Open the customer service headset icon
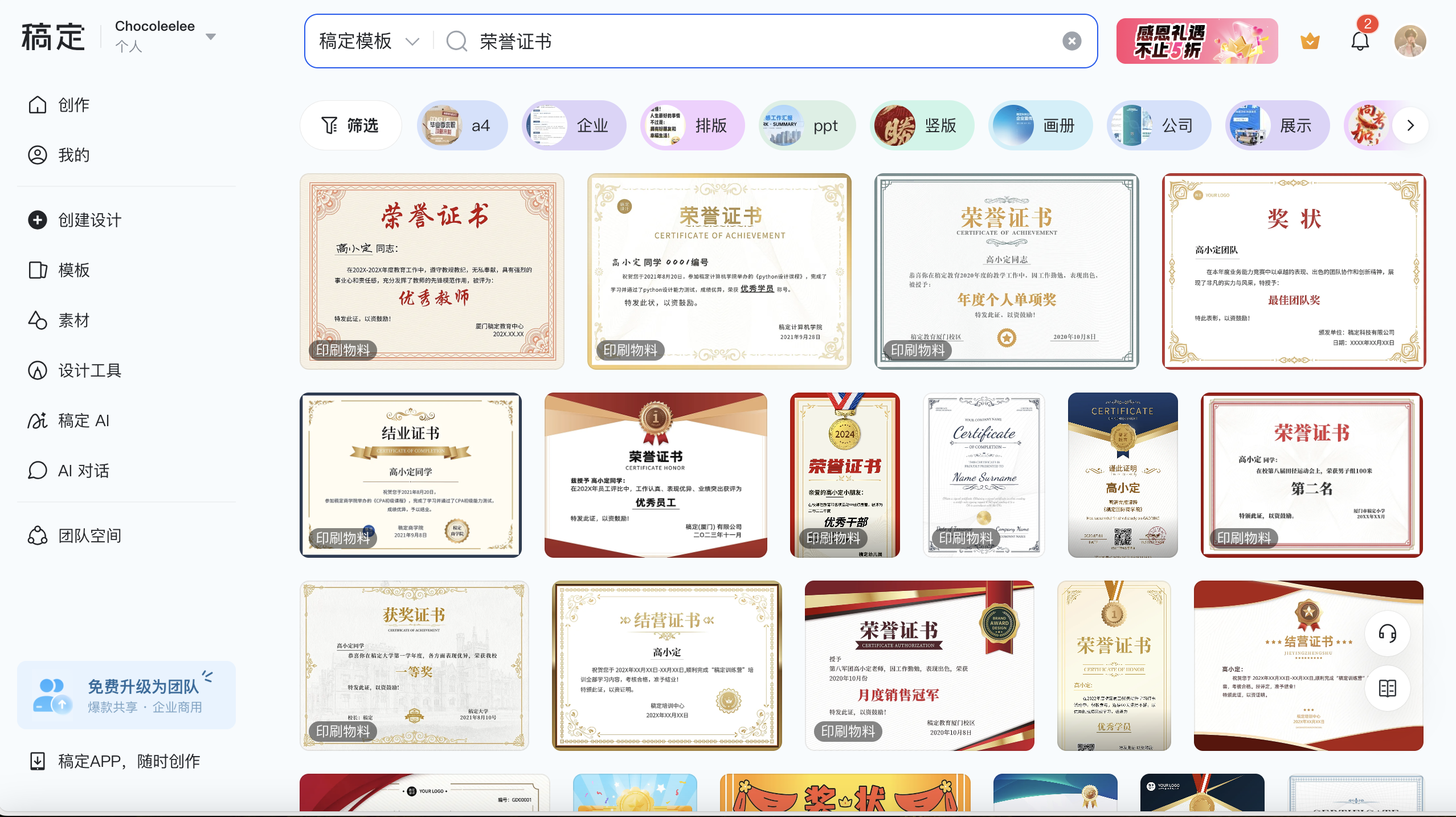Viewport: 1456px width, 817px height. point(1387,634)
